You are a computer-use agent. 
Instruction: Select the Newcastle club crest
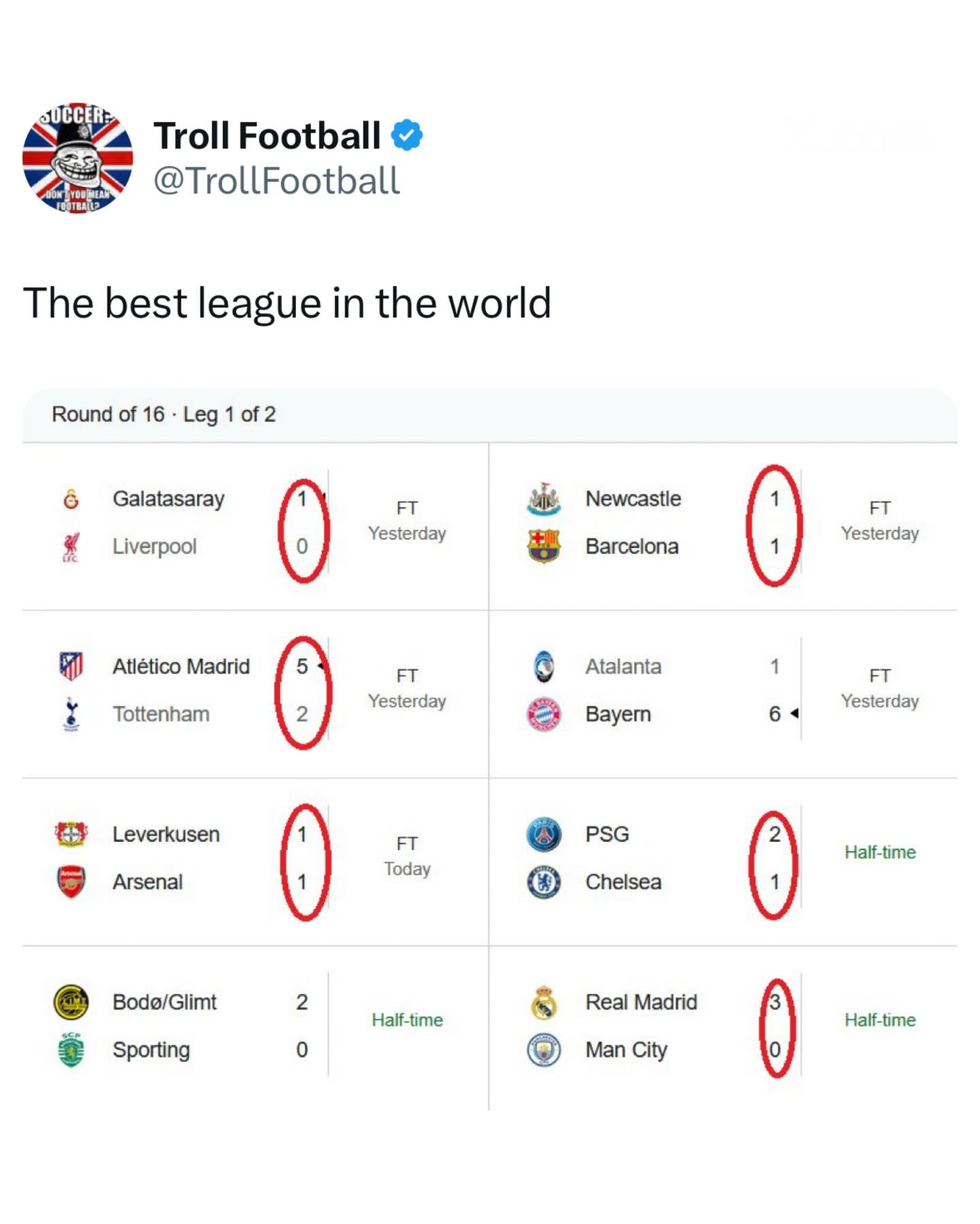click(544, 499)
